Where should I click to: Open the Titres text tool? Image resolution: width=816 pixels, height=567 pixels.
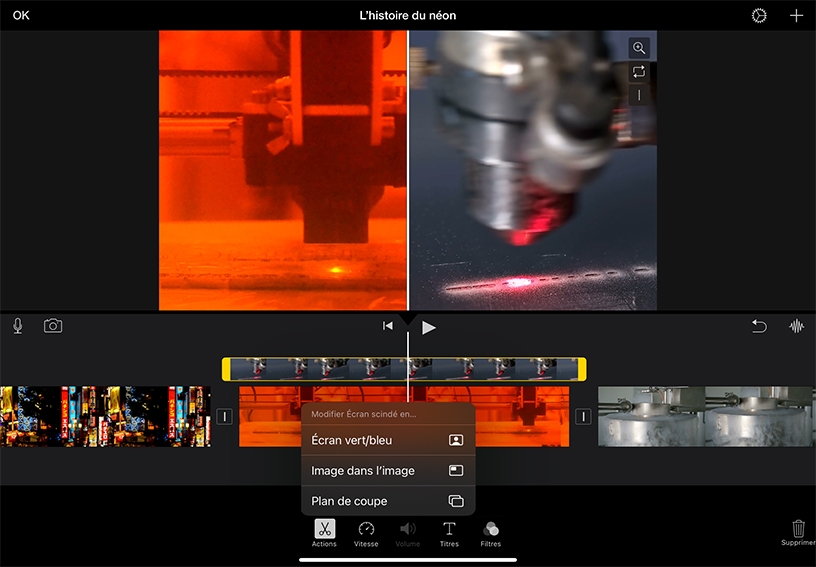(449, 533)
